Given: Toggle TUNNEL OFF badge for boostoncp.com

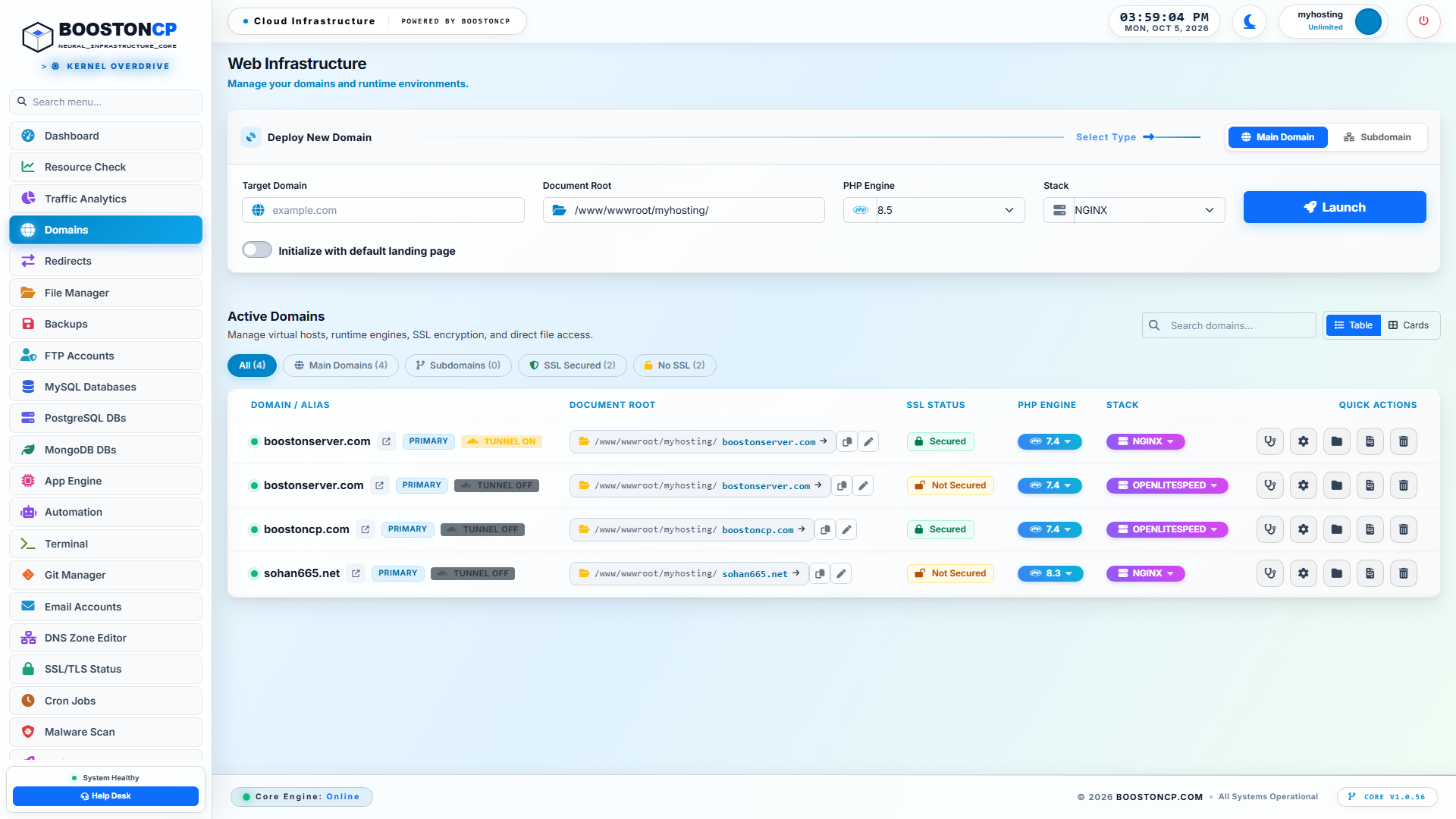Looking at the screenshot, I should (483, 529).
